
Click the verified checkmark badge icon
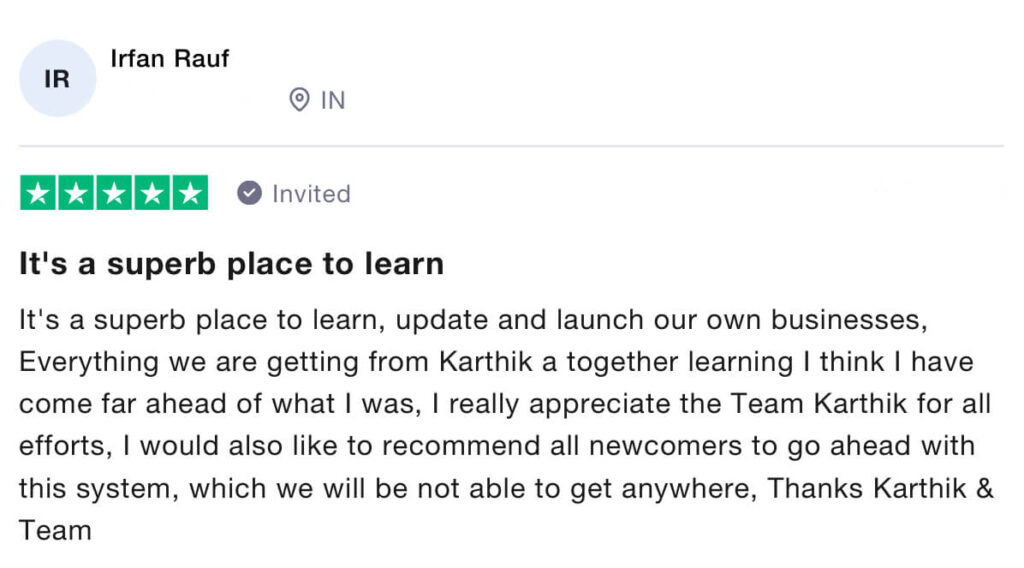[x=249, y=193]
